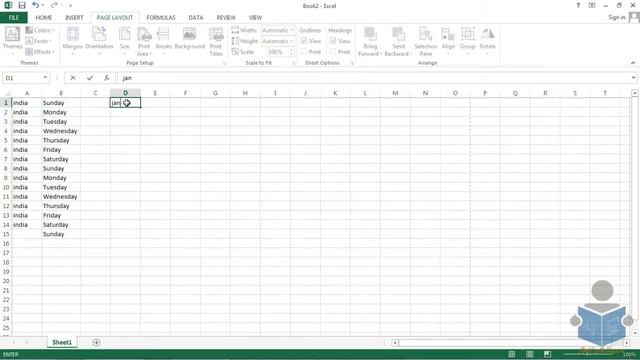Click the Group objects icon
This screenshot has height=360, width=640.
point(468,34)
